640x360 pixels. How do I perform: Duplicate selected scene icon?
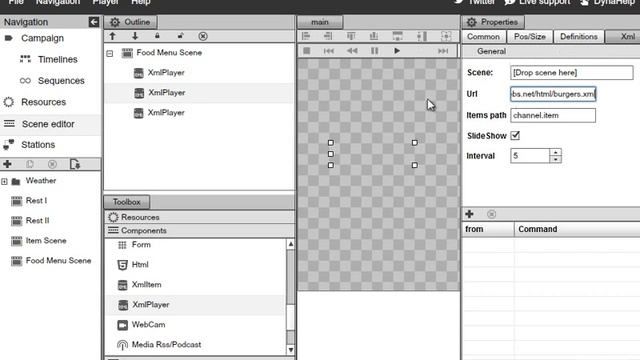tap(30, 164)
